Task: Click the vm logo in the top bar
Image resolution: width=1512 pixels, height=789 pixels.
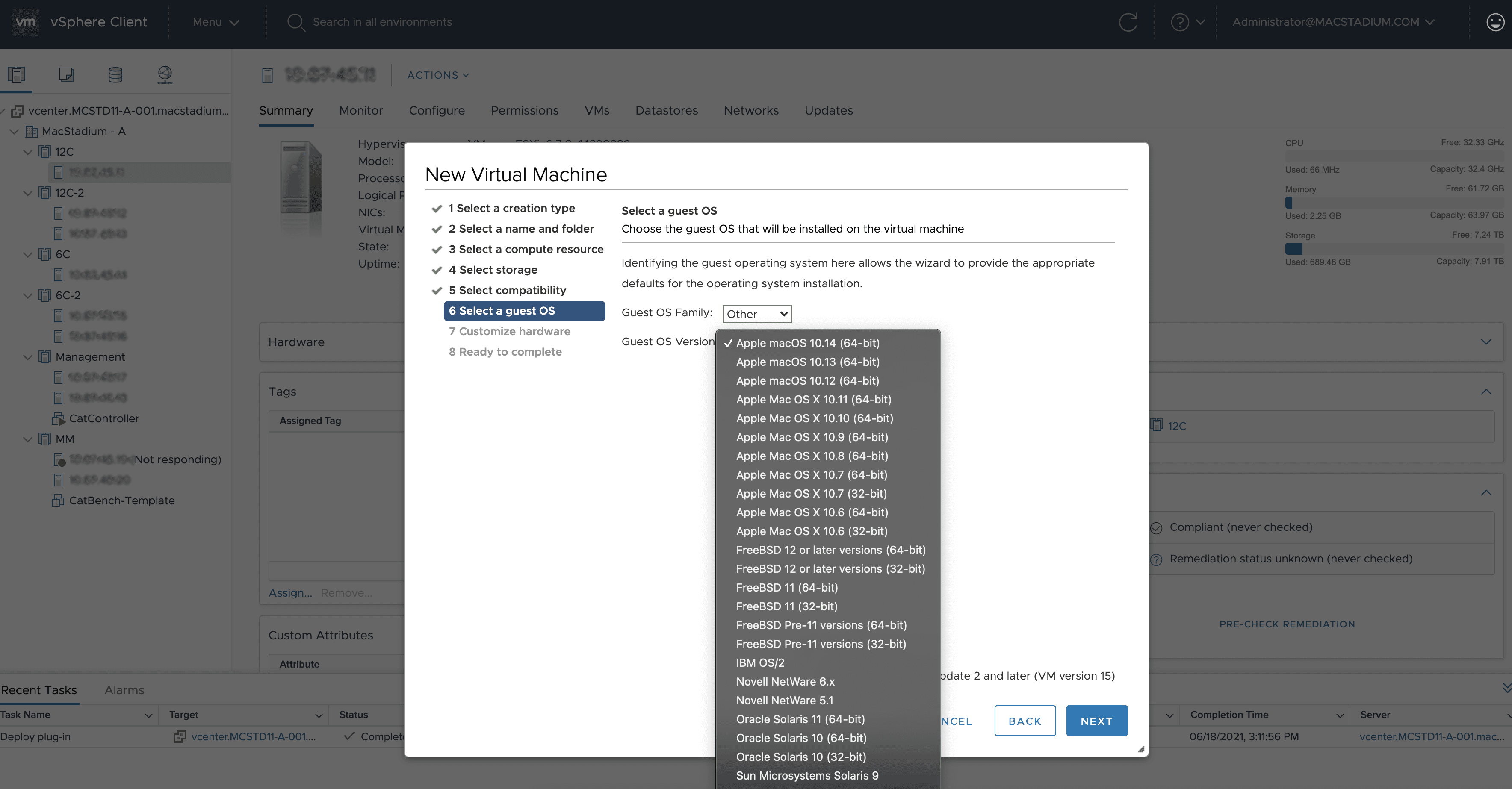Action: click(x=25, y=22)
